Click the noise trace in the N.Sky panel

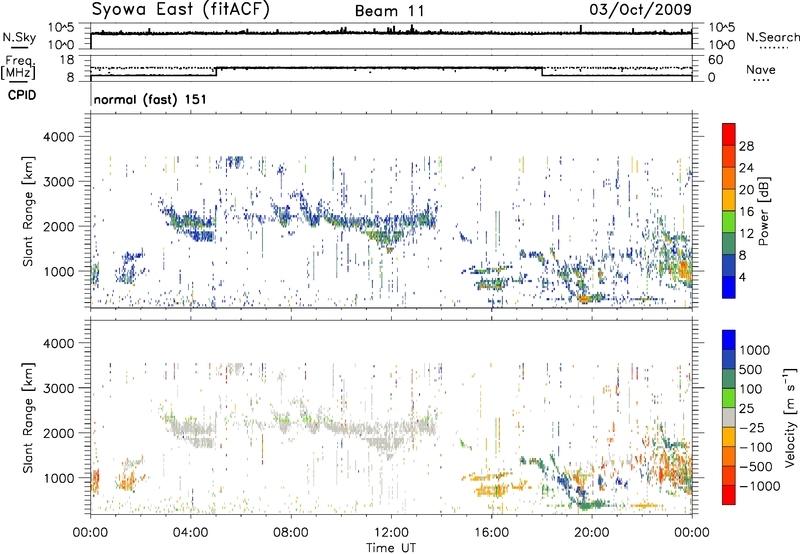pos(391,33)
